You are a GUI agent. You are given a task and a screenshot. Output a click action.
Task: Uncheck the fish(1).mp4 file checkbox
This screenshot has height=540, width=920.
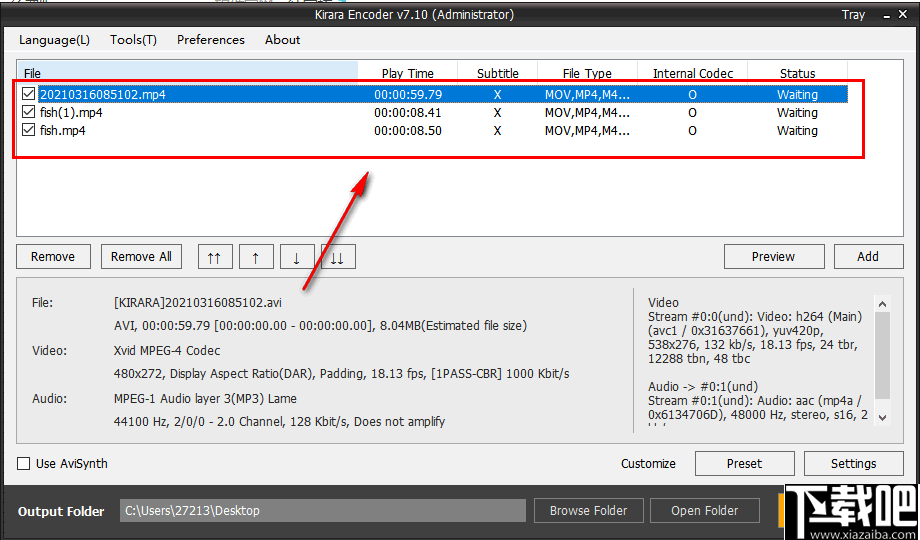click(x=28, y=112)
